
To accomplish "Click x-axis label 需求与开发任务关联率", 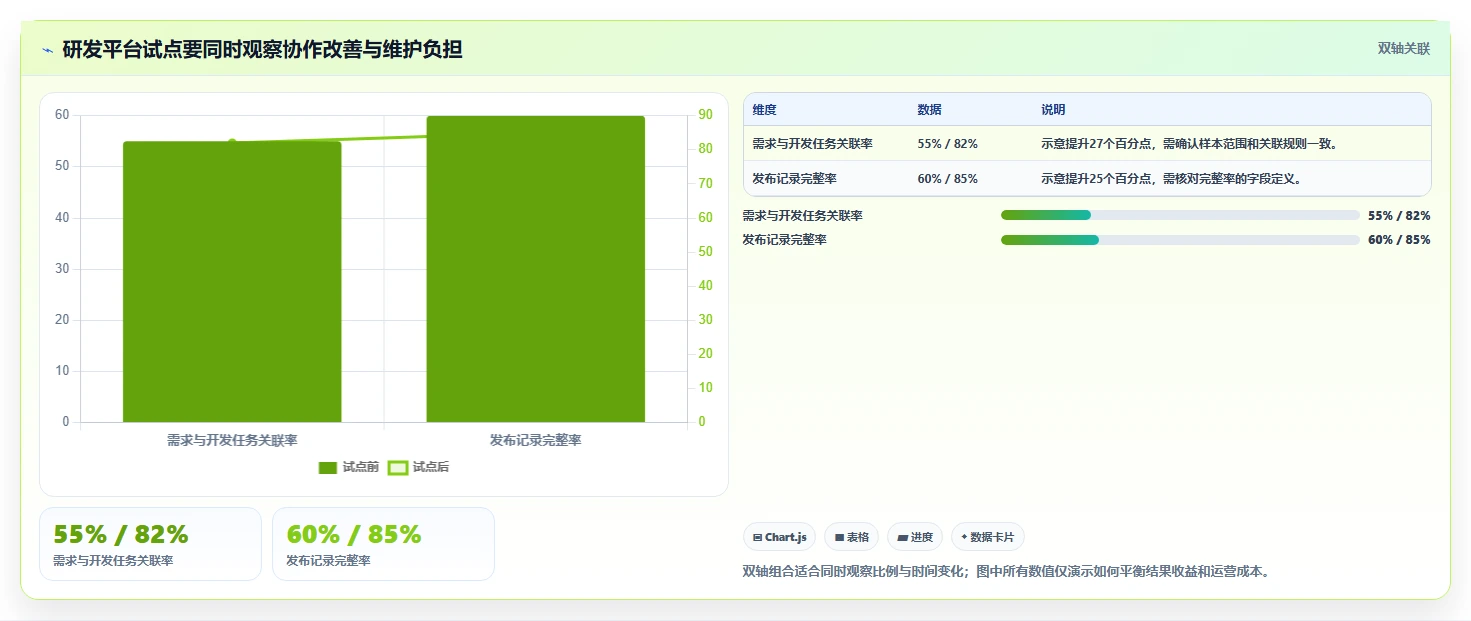I will [232, 440].
